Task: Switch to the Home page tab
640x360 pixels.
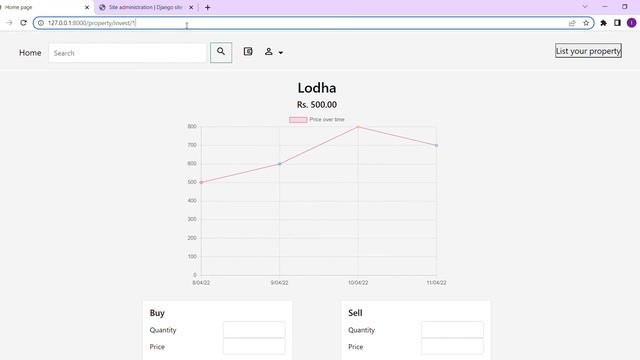Action: tap(45, 7)
